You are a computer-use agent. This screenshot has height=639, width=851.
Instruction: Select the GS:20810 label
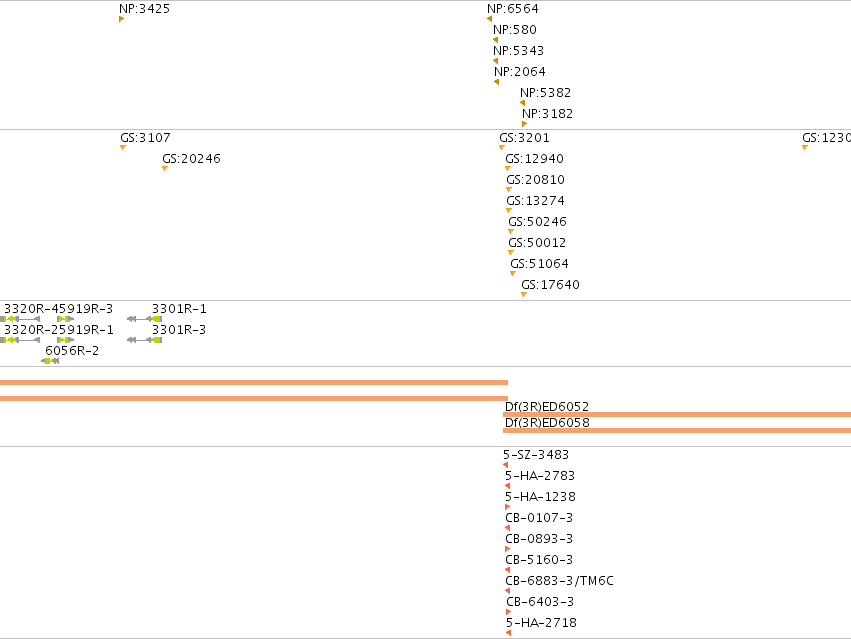[535, 180]
